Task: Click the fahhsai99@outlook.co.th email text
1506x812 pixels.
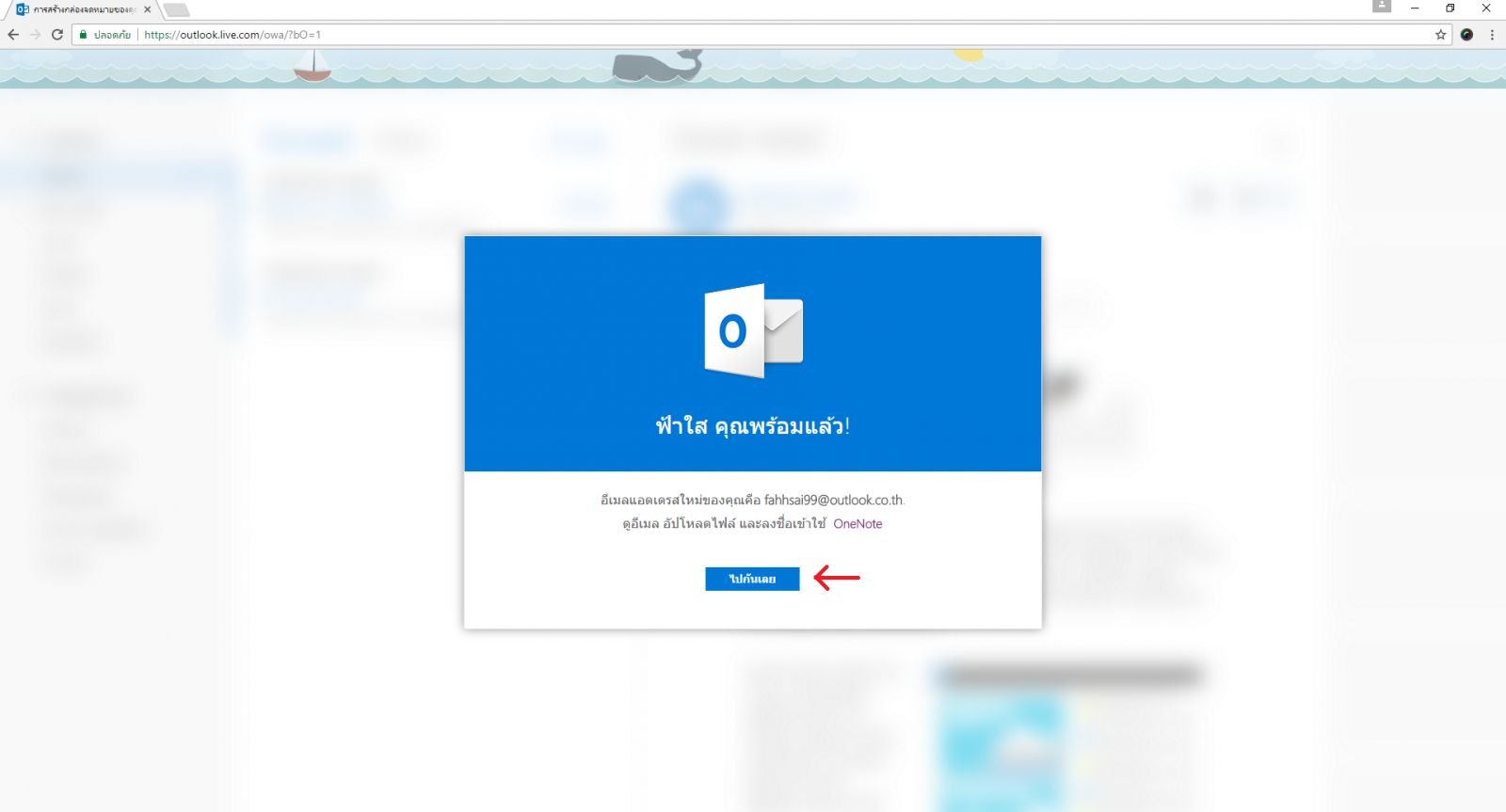Action: click(834, 500)
